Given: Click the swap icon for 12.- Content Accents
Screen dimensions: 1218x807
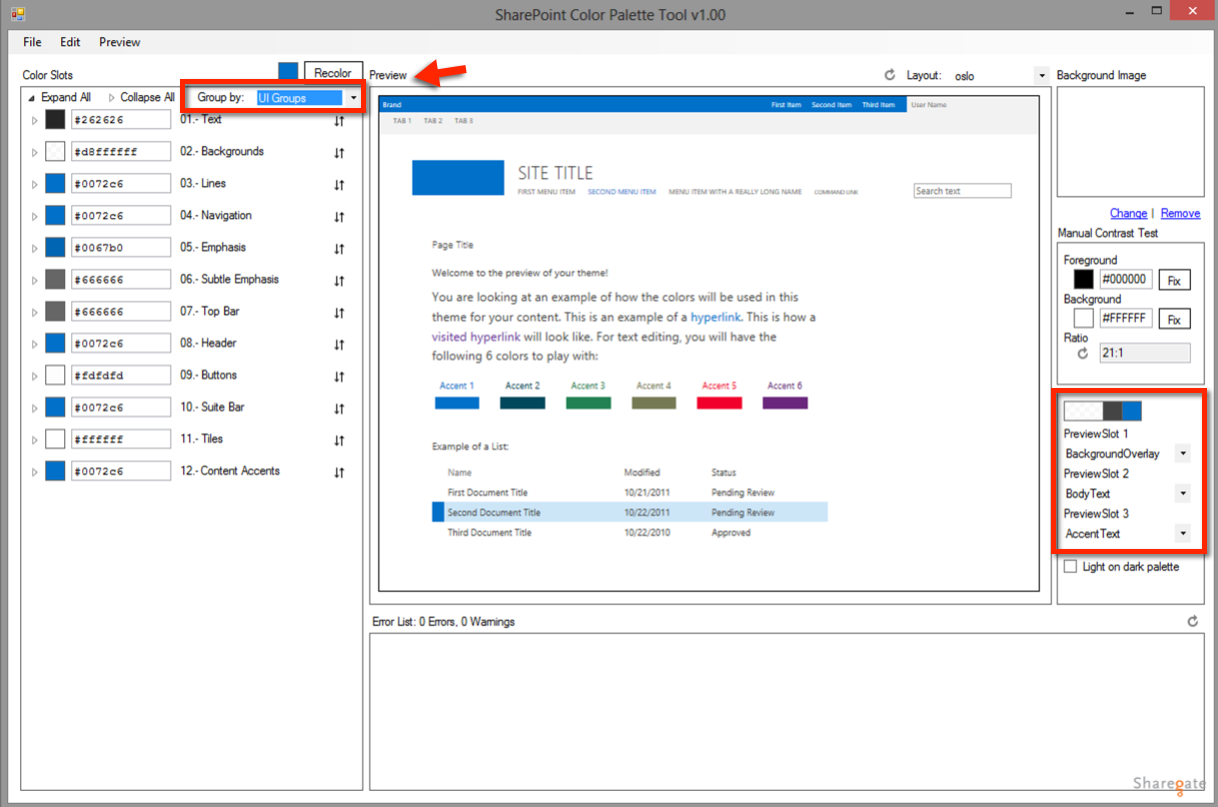Looking at the screenshot, I should [x=339, y=473].
